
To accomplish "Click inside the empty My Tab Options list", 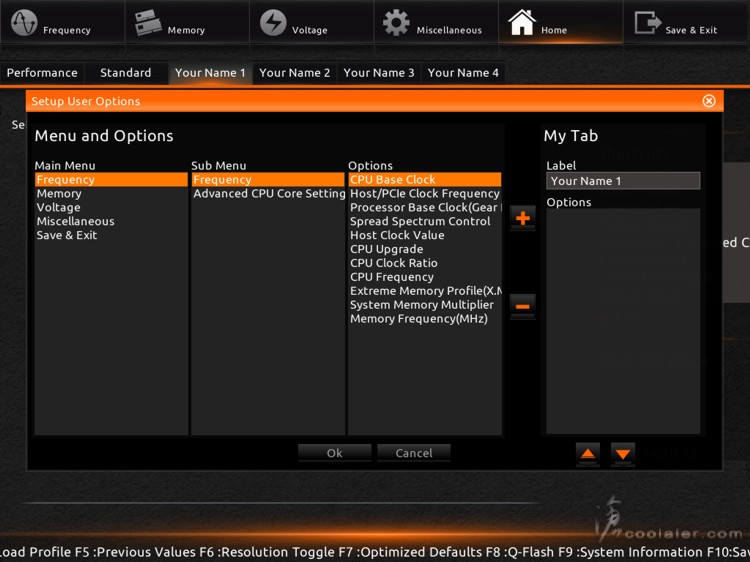I will [623, 321].
